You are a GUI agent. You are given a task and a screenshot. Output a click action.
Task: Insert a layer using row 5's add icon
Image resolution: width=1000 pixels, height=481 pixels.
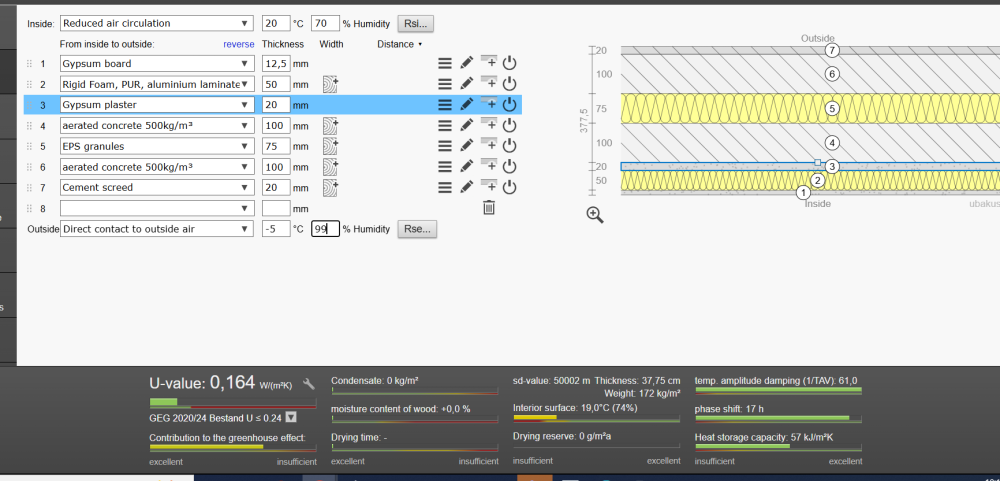click(488, 146)
